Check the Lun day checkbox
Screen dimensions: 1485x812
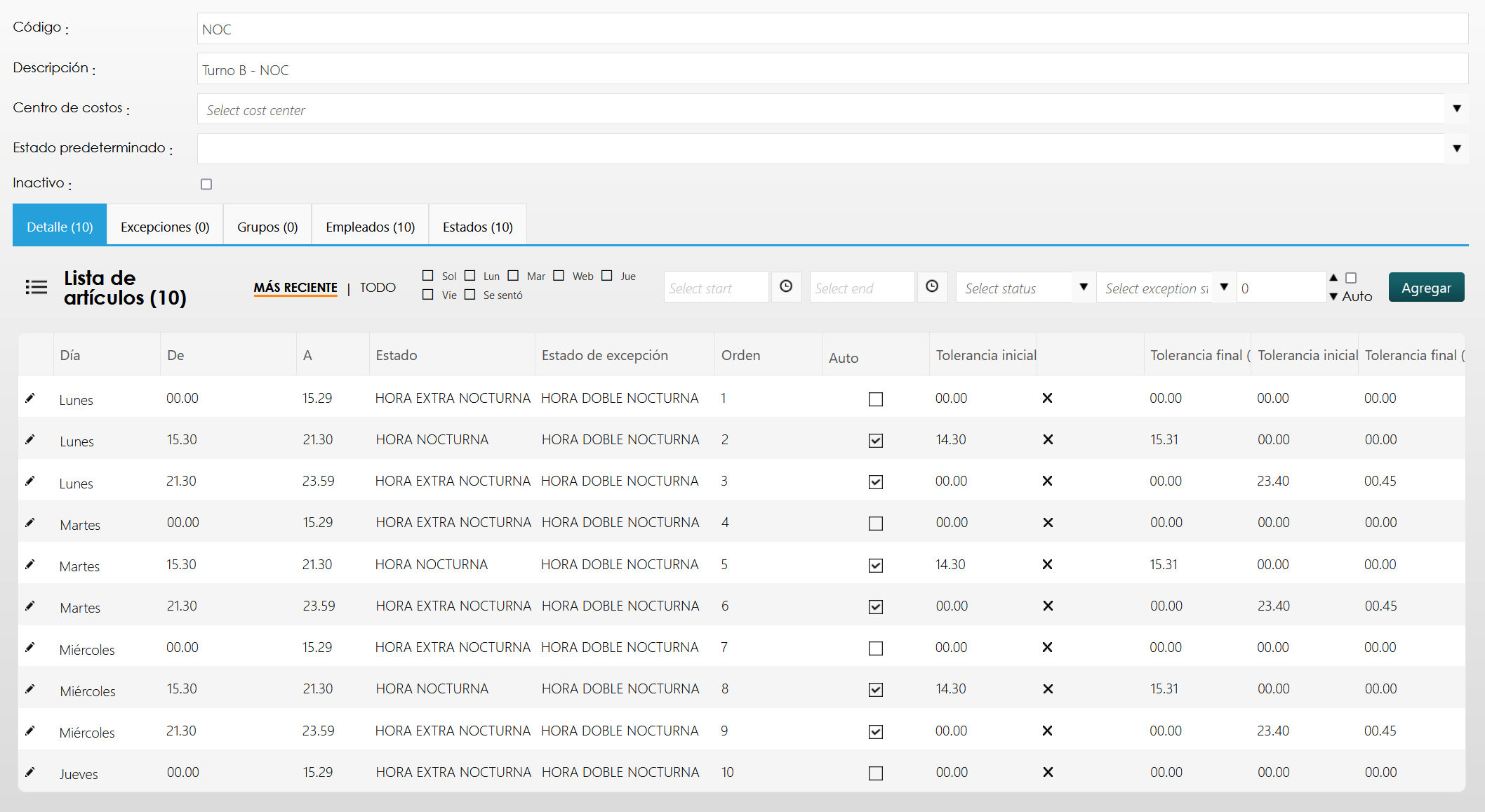coord(470,275)
